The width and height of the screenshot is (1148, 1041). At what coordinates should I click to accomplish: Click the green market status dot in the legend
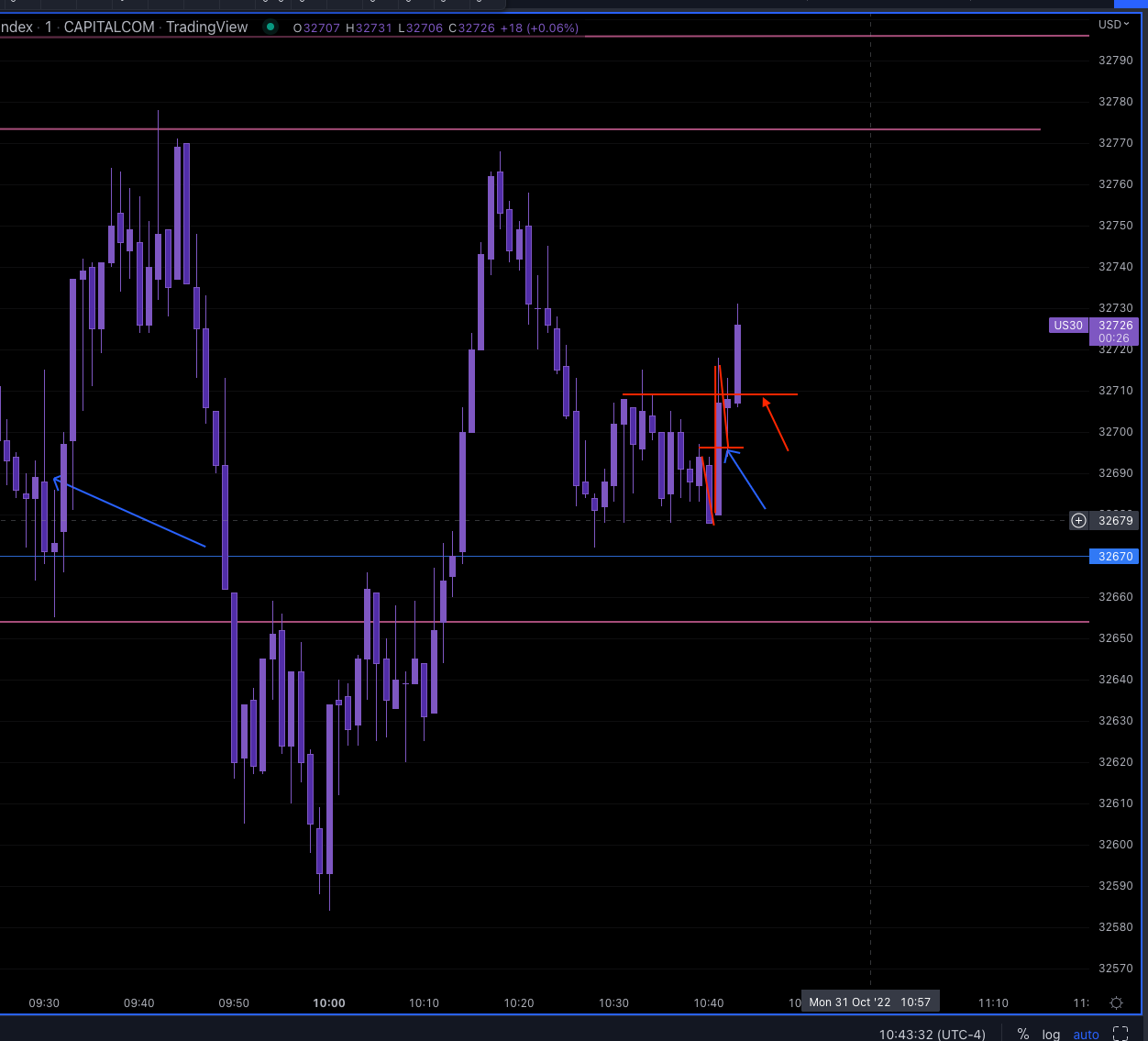tap(270, 28)
